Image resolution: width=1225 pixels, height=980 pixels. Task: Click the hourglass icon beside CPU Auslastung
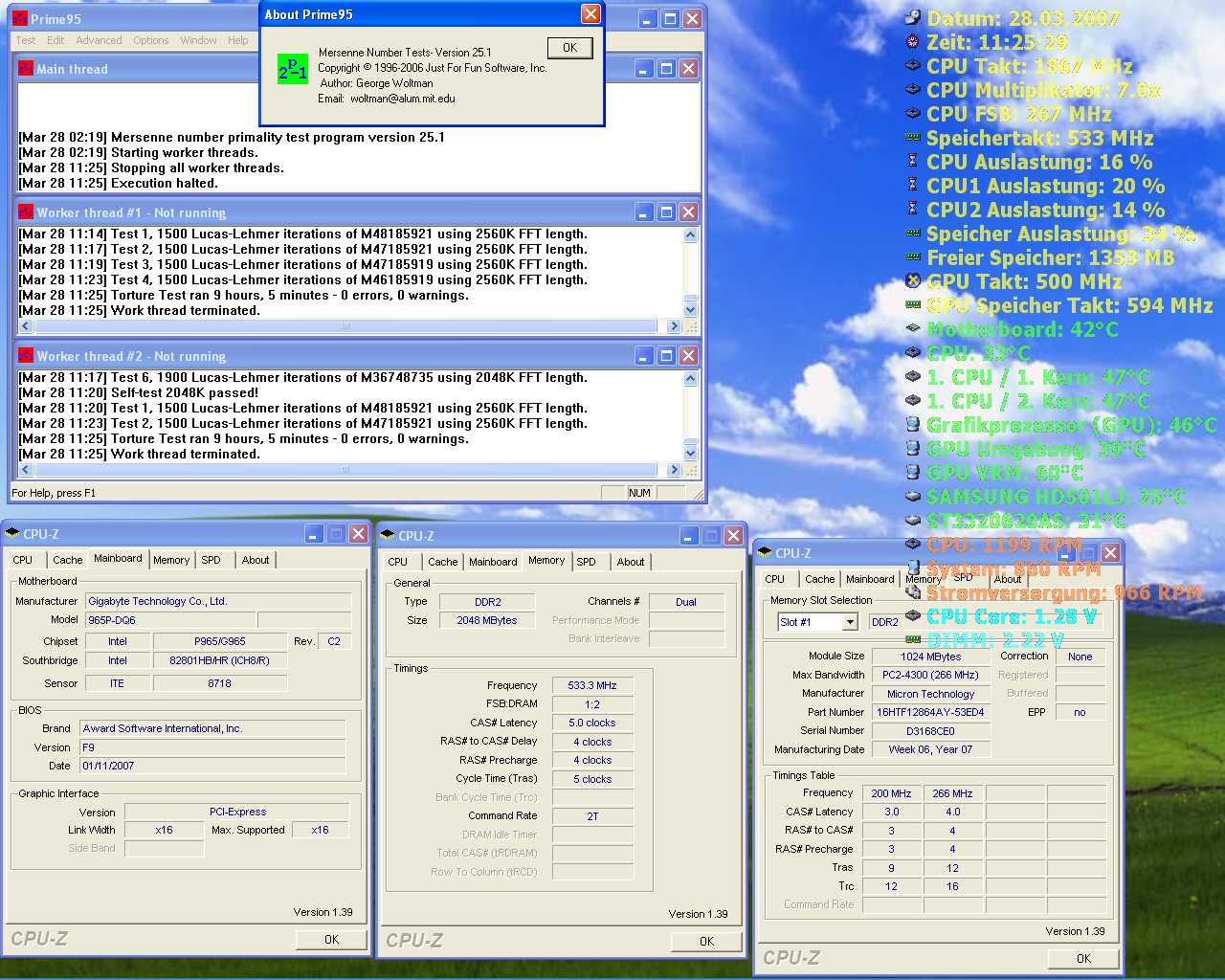913,161
